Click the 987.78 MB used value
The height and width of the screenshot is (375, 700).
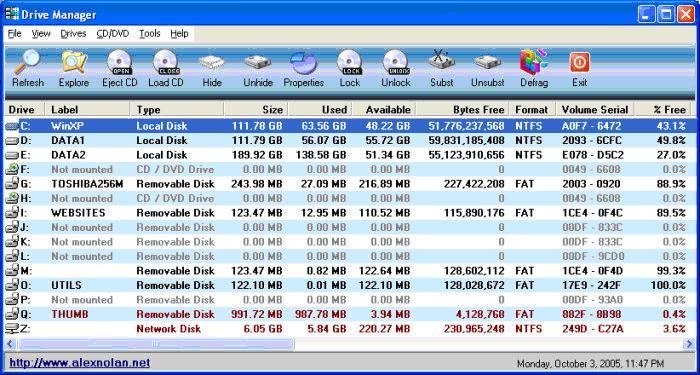tap(321, 314)
